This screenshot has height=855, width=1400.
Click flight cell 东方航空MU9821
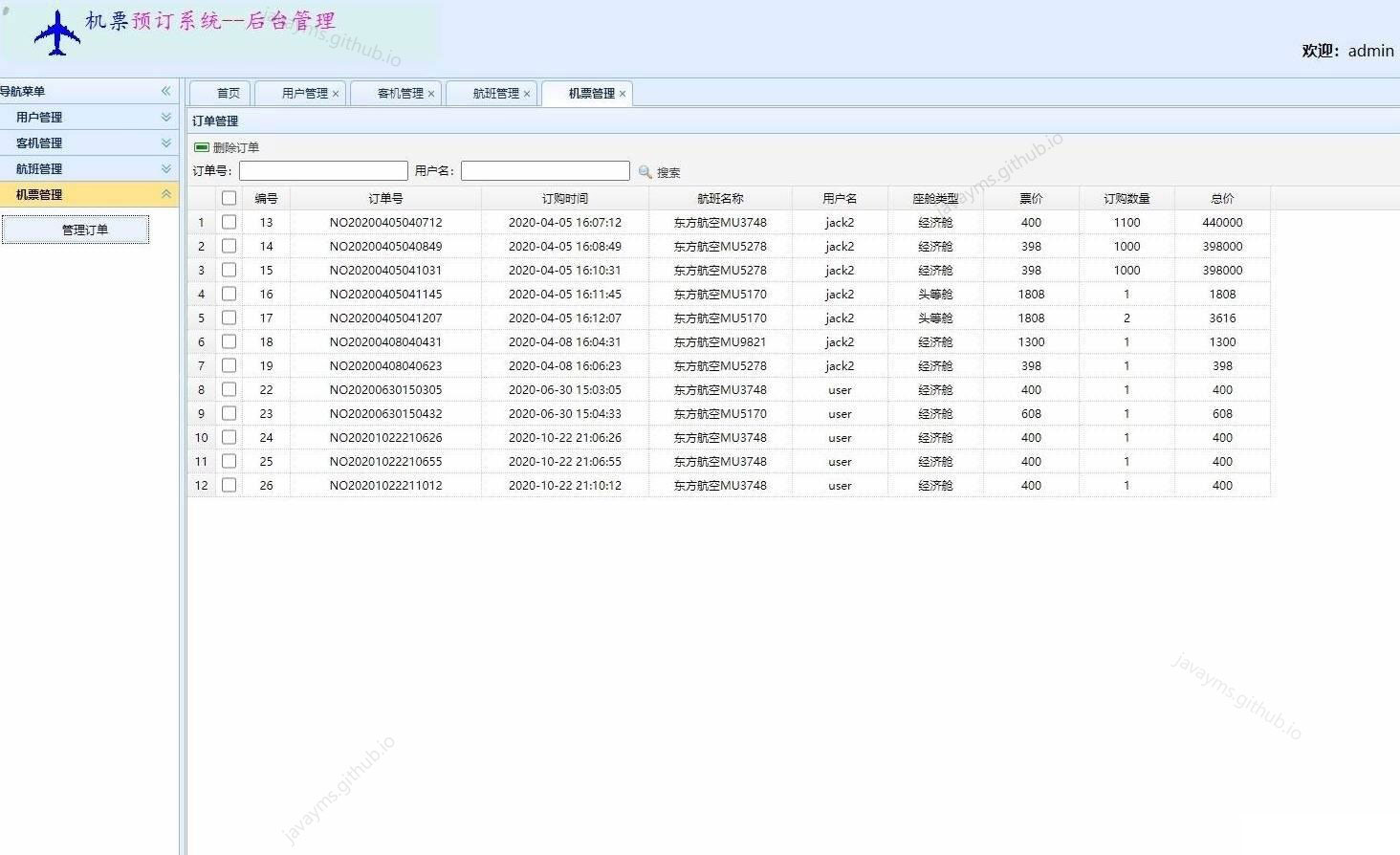[x=720, y=342]
